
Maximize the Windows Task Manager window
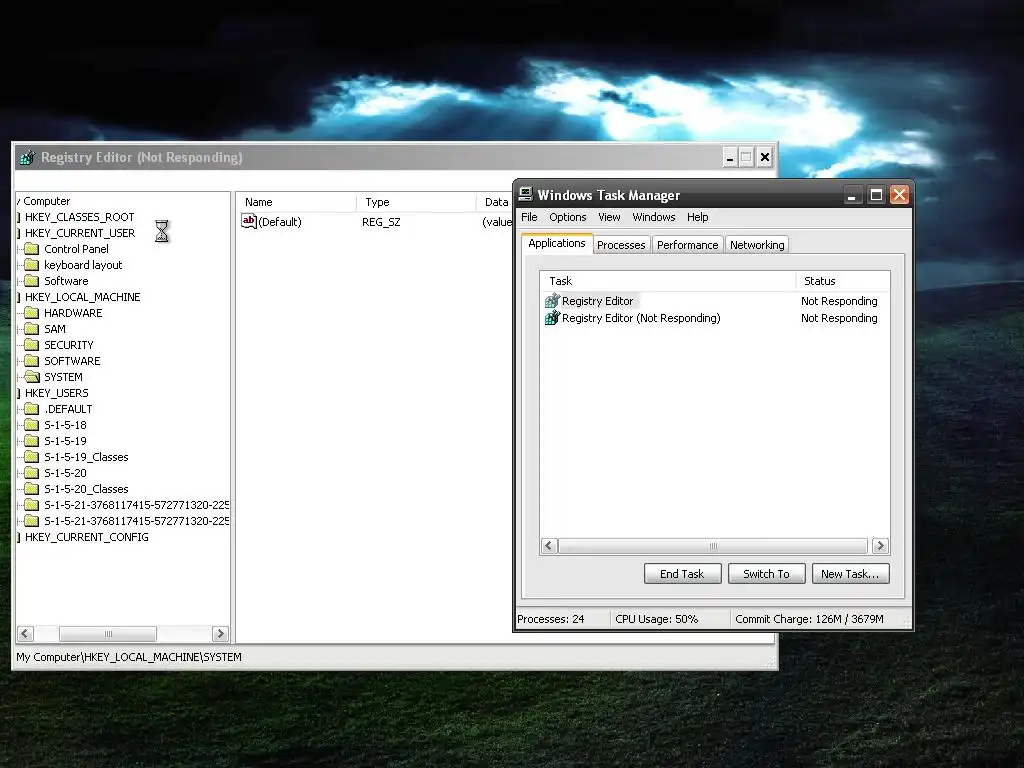(876, 195)
